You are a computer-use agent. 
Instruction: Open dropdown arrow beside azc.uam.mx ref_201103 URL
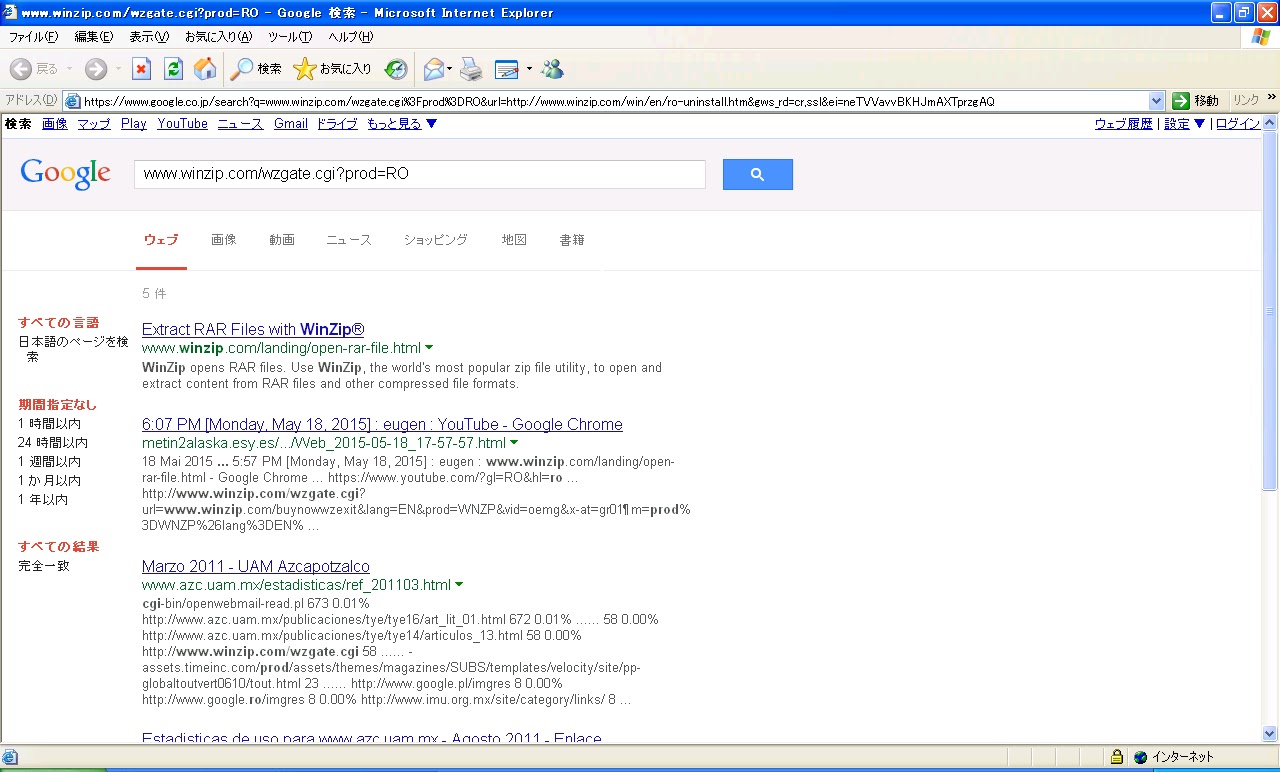(459, 585)
